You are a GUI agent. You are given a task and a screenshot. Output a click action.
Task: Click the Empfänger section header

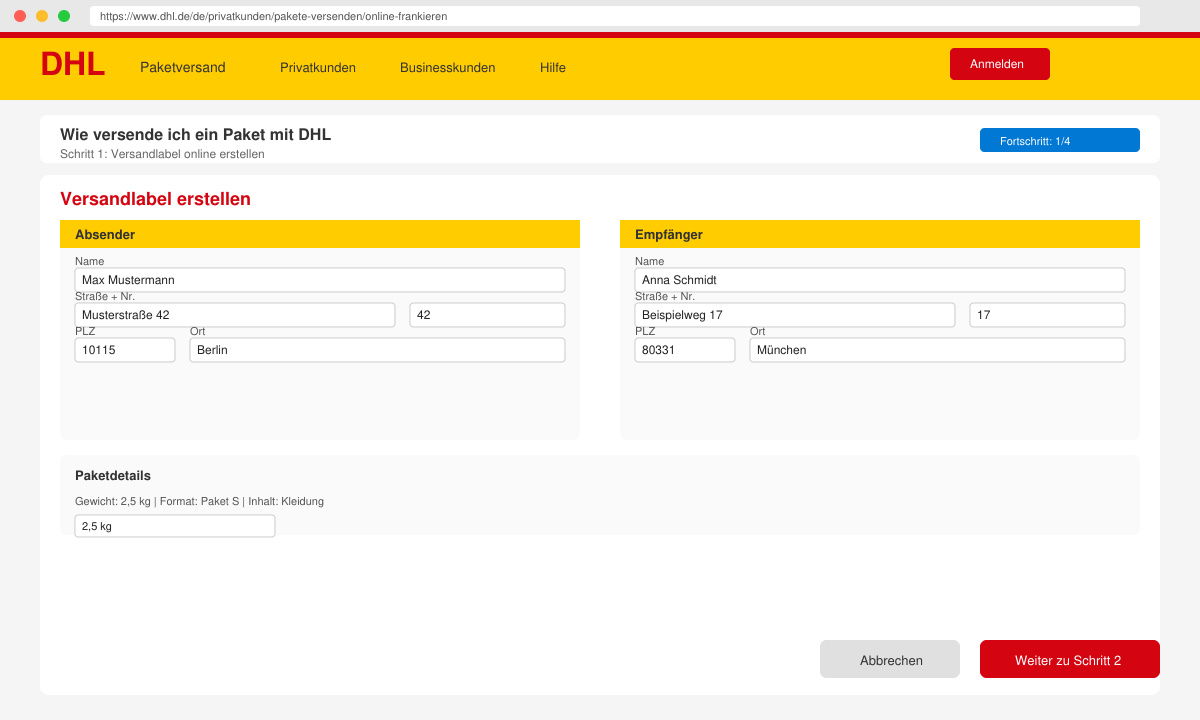[880, 234]
